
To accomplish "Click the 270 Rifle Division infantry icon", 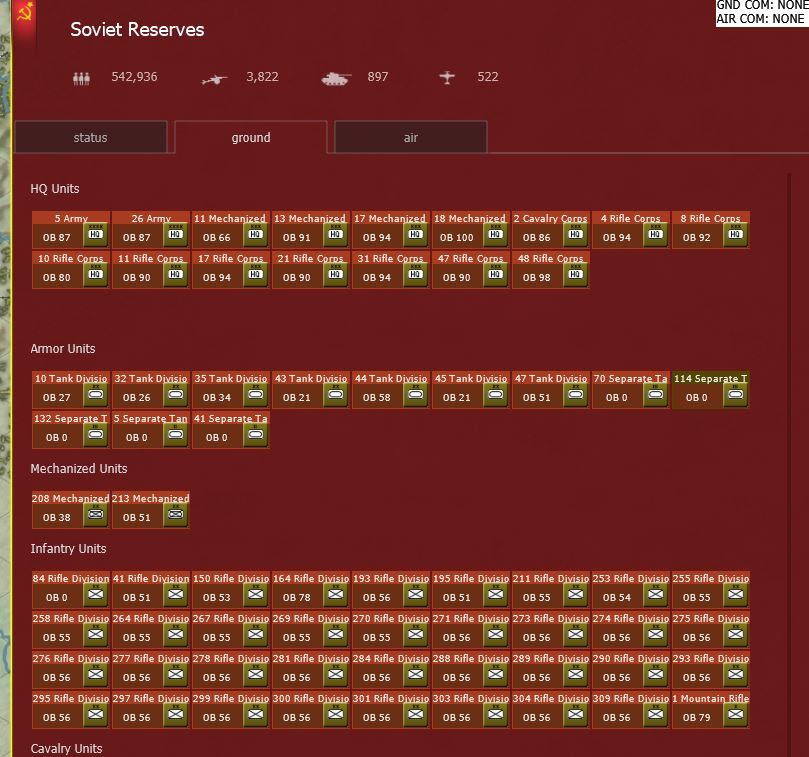I will (x=415, y=634).
